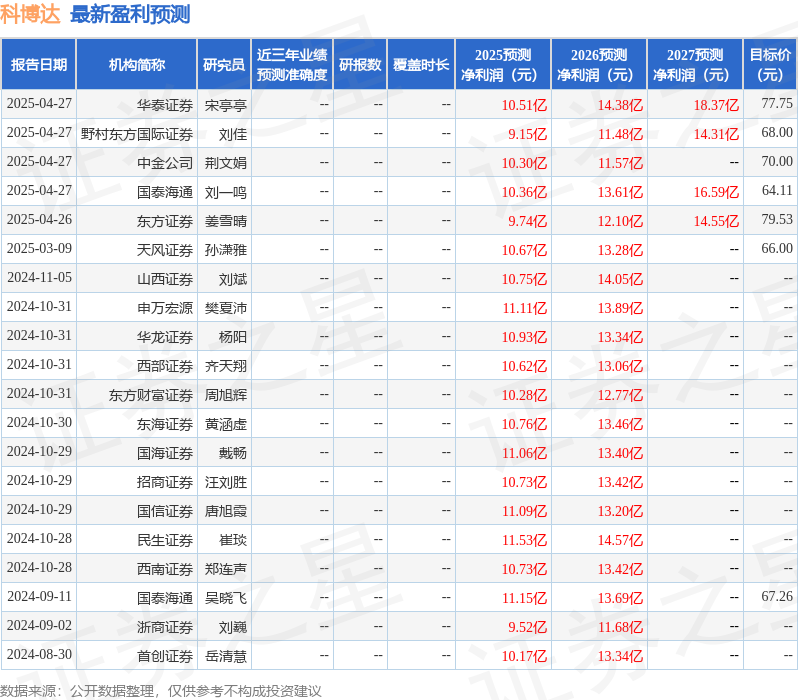Click analyst name 荆文娟
Screen dimensions: 798x700
(225, 163)
